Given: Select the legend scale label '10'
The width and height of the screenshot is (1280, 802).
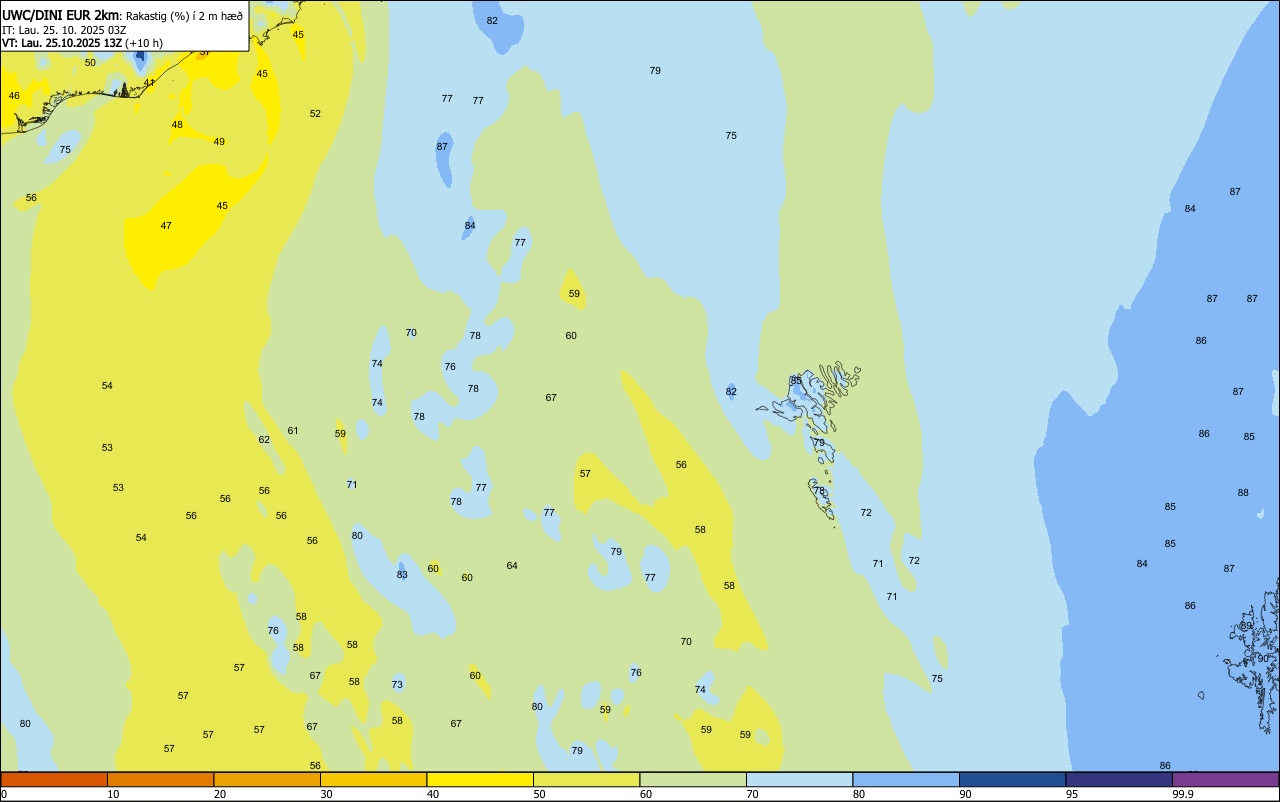Looking at the screenshot, I should pyautogui.click(x=113, y=794).
